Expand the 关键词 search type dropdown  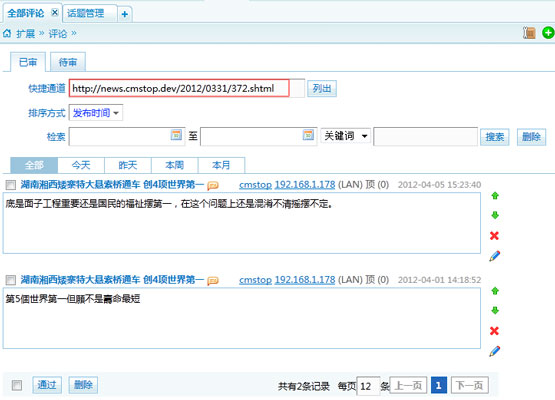pos(346,136)
